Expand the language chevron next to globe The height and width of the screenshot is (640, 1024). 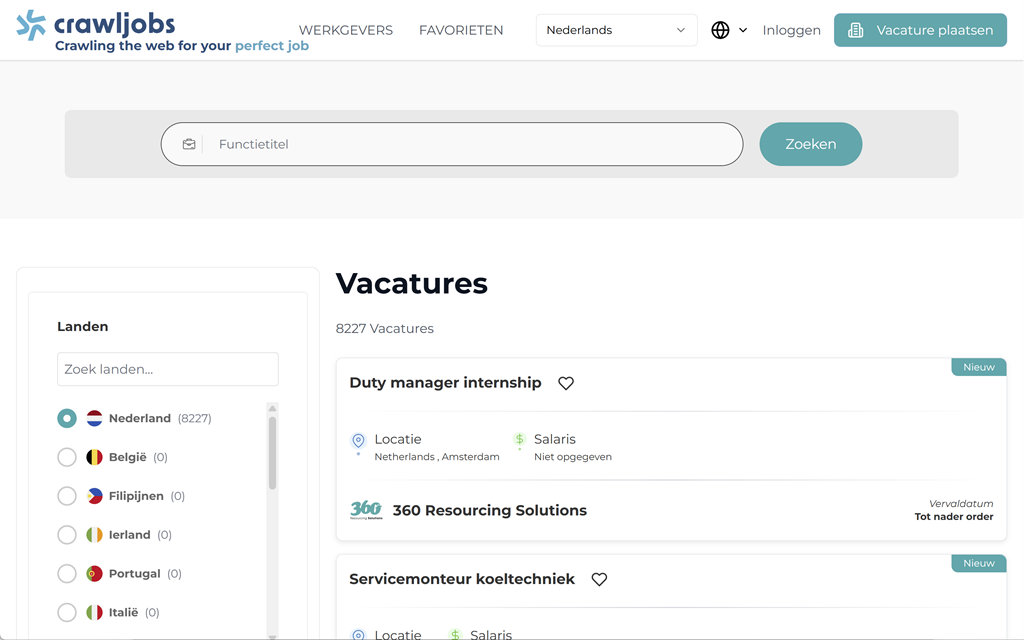click(x=743, y=30)
